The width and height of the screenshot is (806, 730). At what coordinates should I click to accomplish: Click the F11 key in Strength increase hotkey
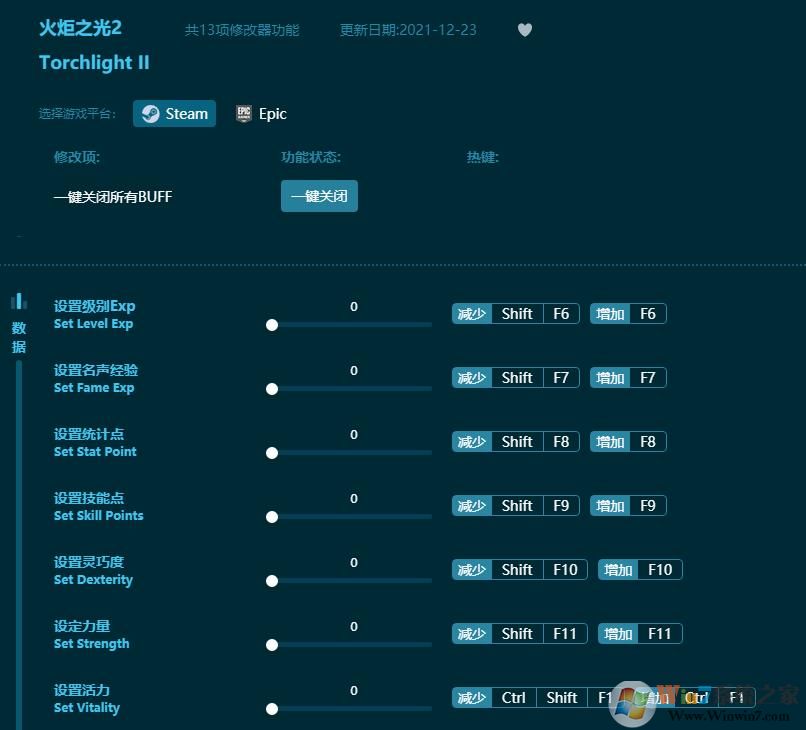pyautogui.click(x=660, y=634)
